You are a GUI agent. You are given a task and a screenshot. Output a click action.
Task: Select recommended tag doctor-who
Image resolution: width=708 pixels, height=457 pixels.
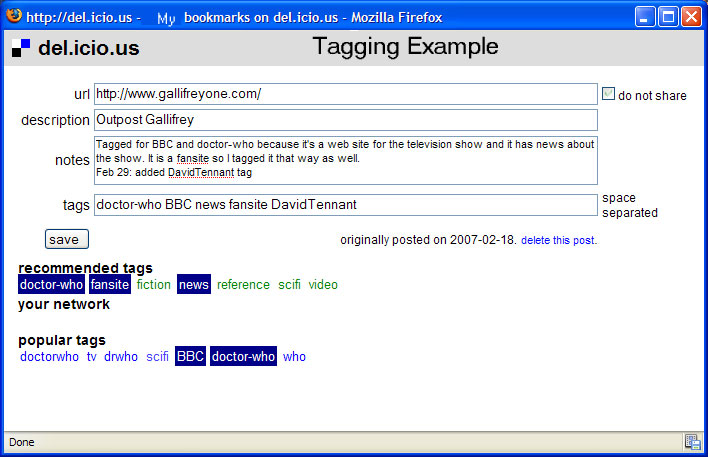(x=51, y=284)
